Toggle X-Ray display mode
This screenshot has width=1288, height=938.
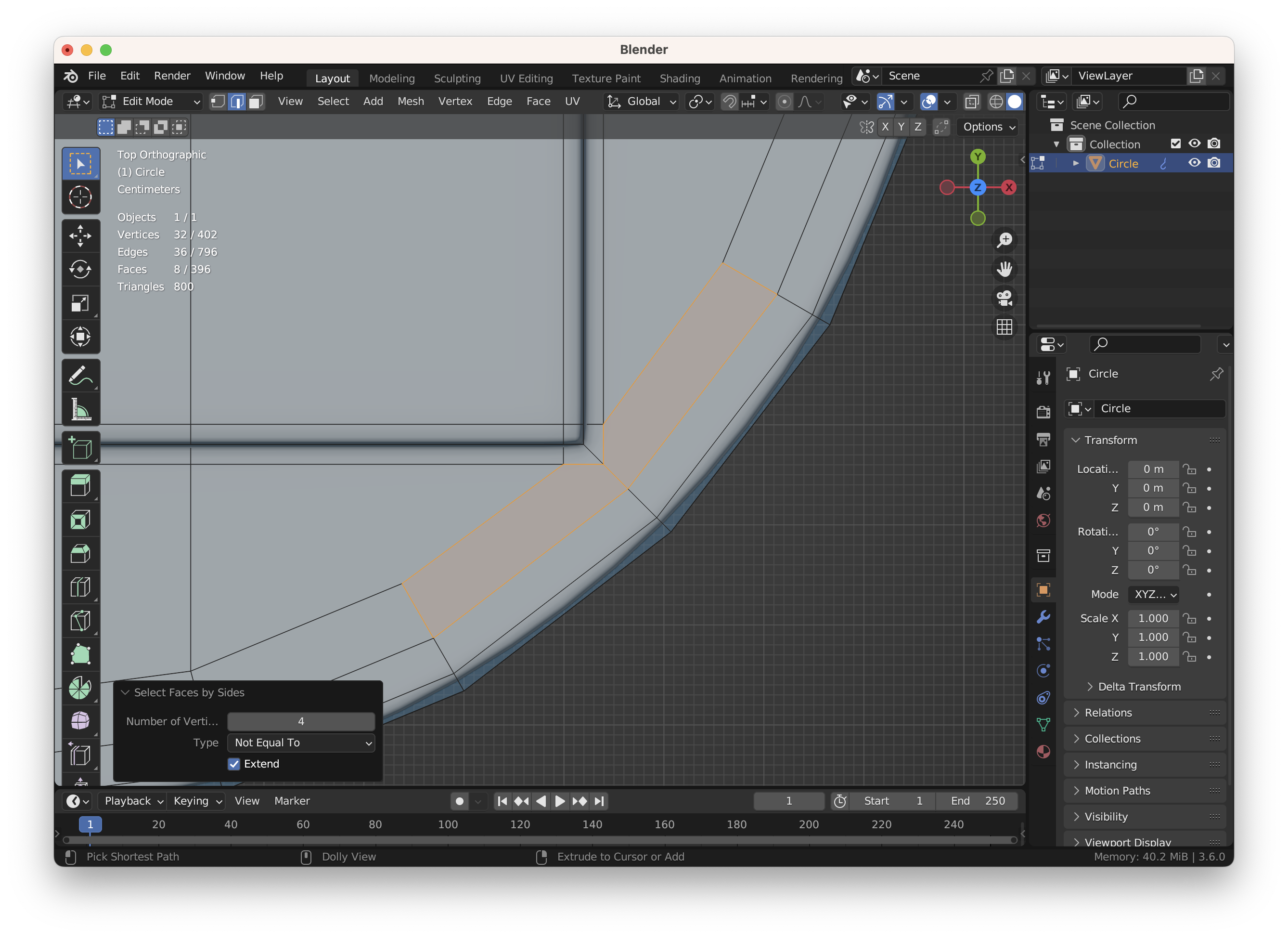click(972, 102)
